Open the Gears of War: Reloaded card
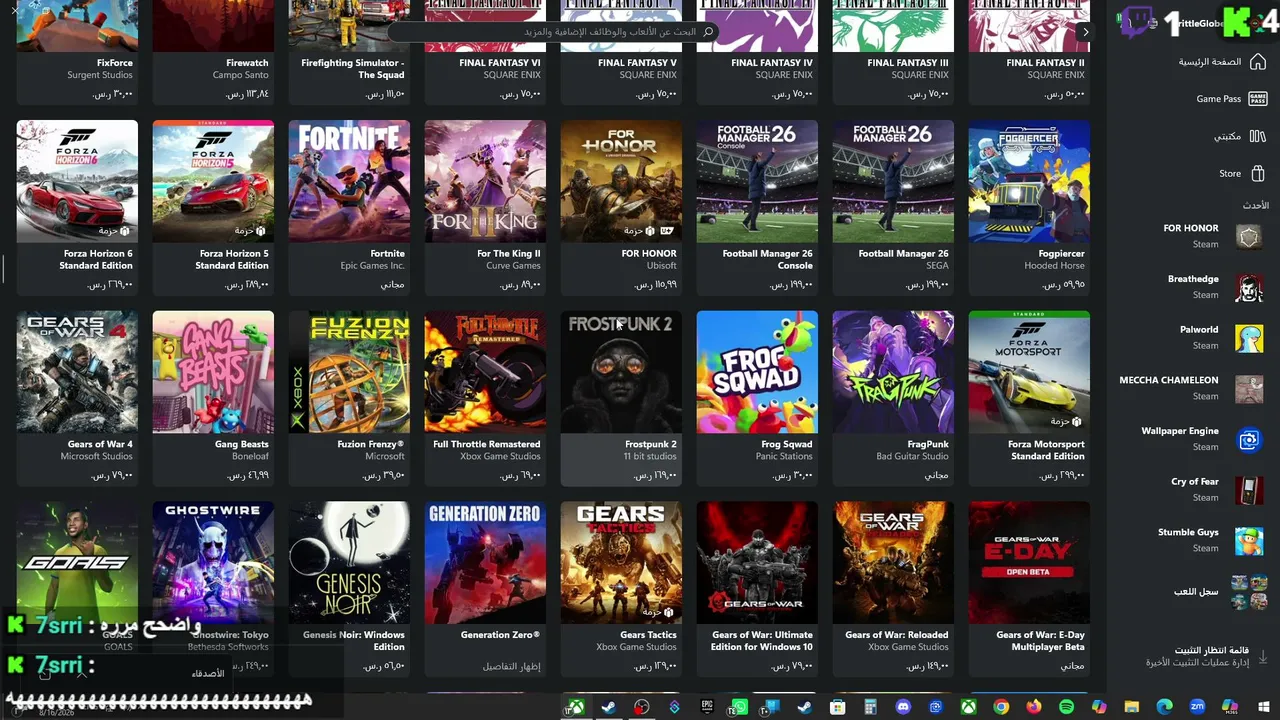This screenshot has height=720, width=1280. tap(893, 588)
